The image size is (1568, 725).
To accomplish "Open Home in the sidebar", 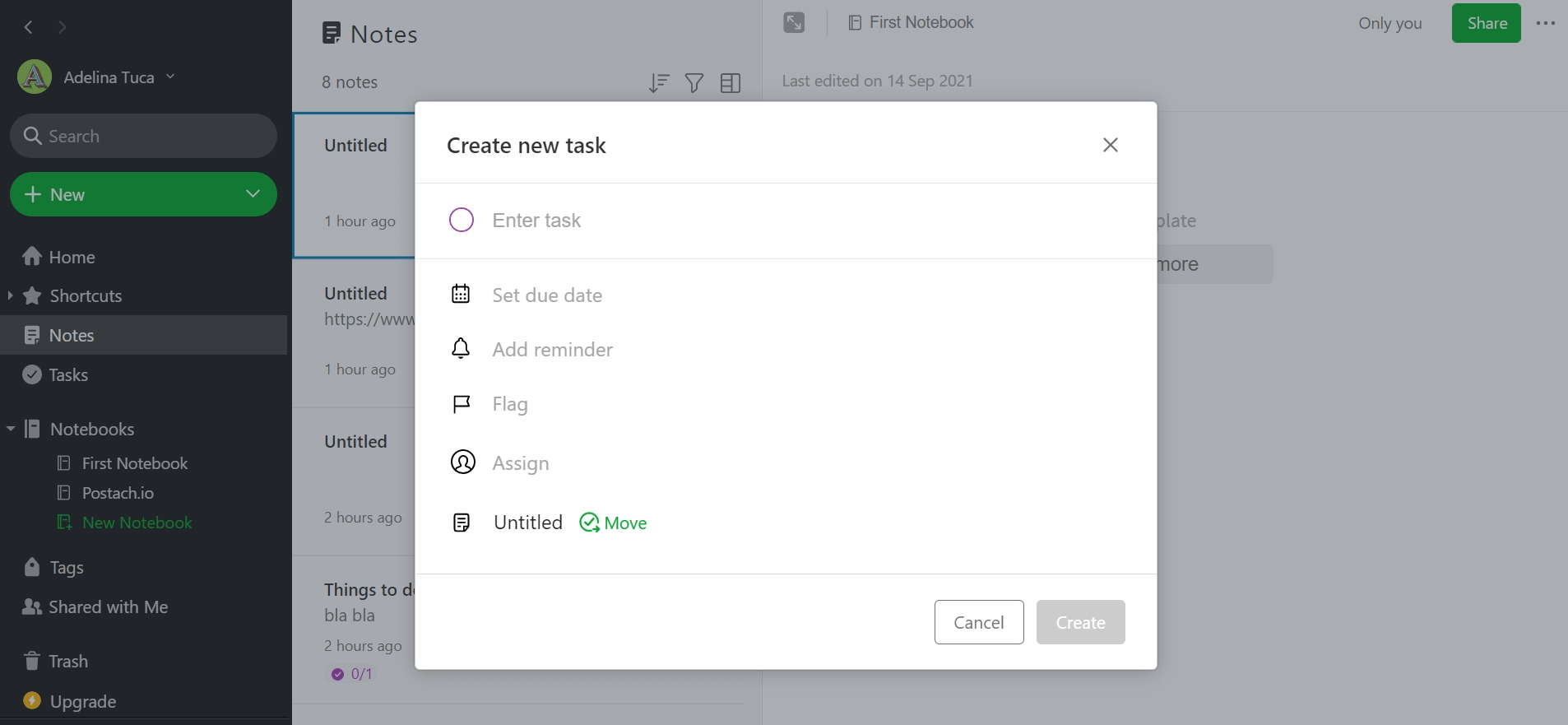I will tap(72, 257).
